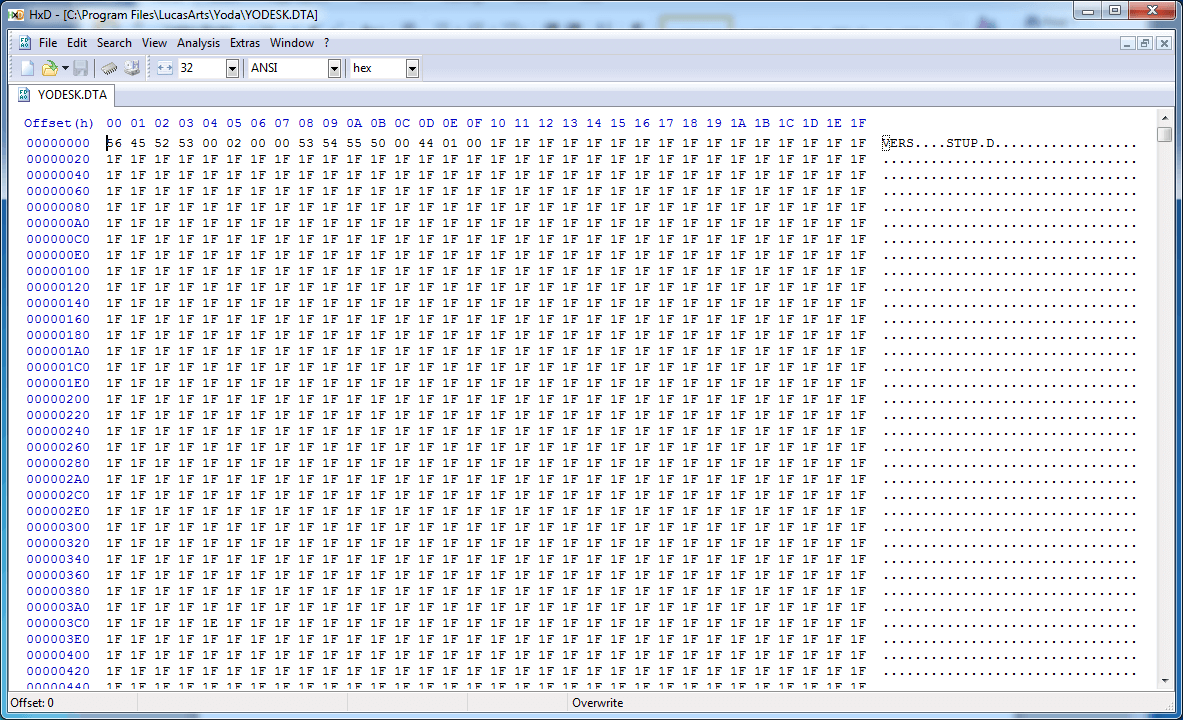This screenshot has height=720, width=1183.
Task: Click the Save floppy disk icon
Action: pos(80,68)
